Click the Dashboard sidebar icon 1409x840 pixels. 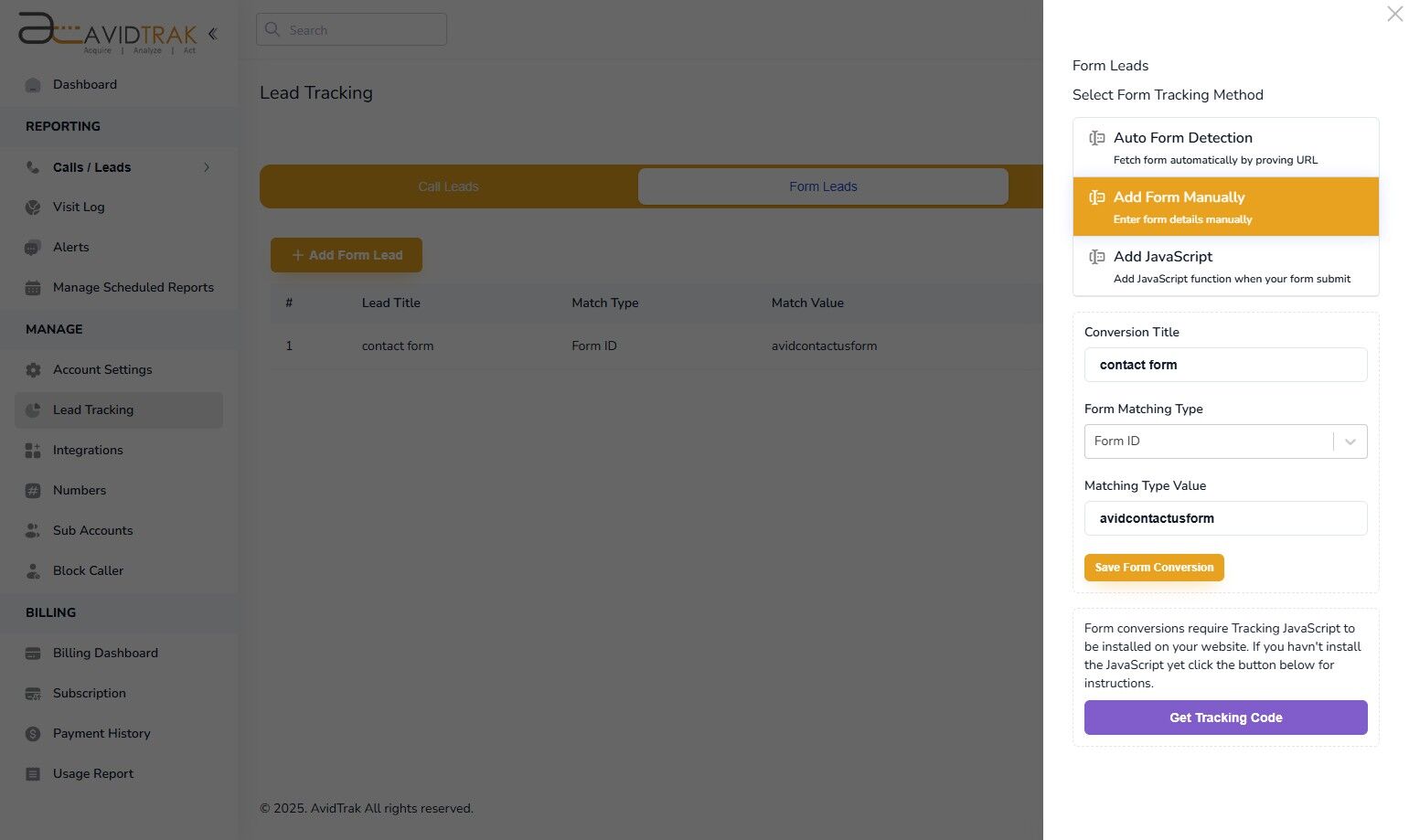tap(33, 85)
